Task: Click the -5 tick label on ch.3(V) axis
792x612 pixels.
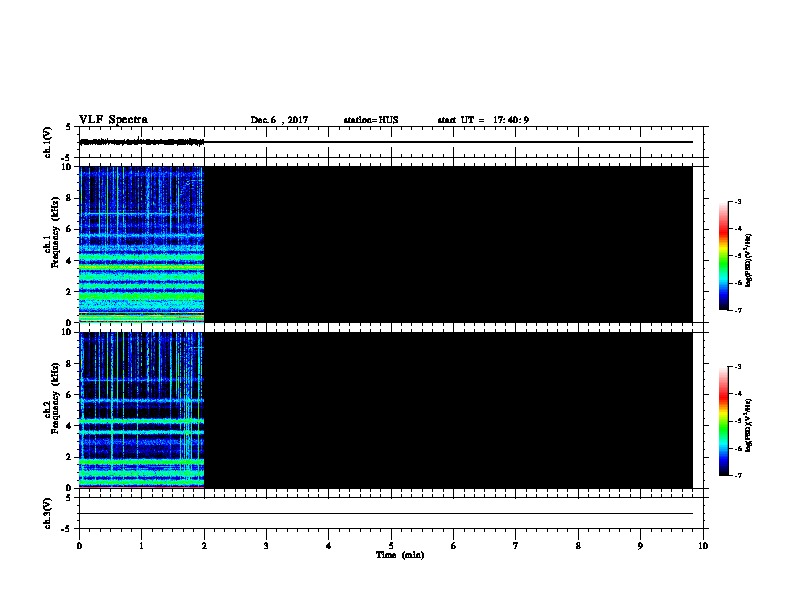Action: 67,529
